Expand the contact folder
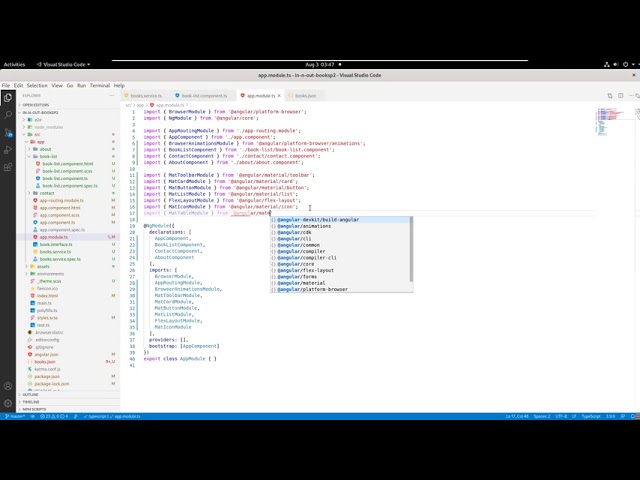 [x=47, y=193]
